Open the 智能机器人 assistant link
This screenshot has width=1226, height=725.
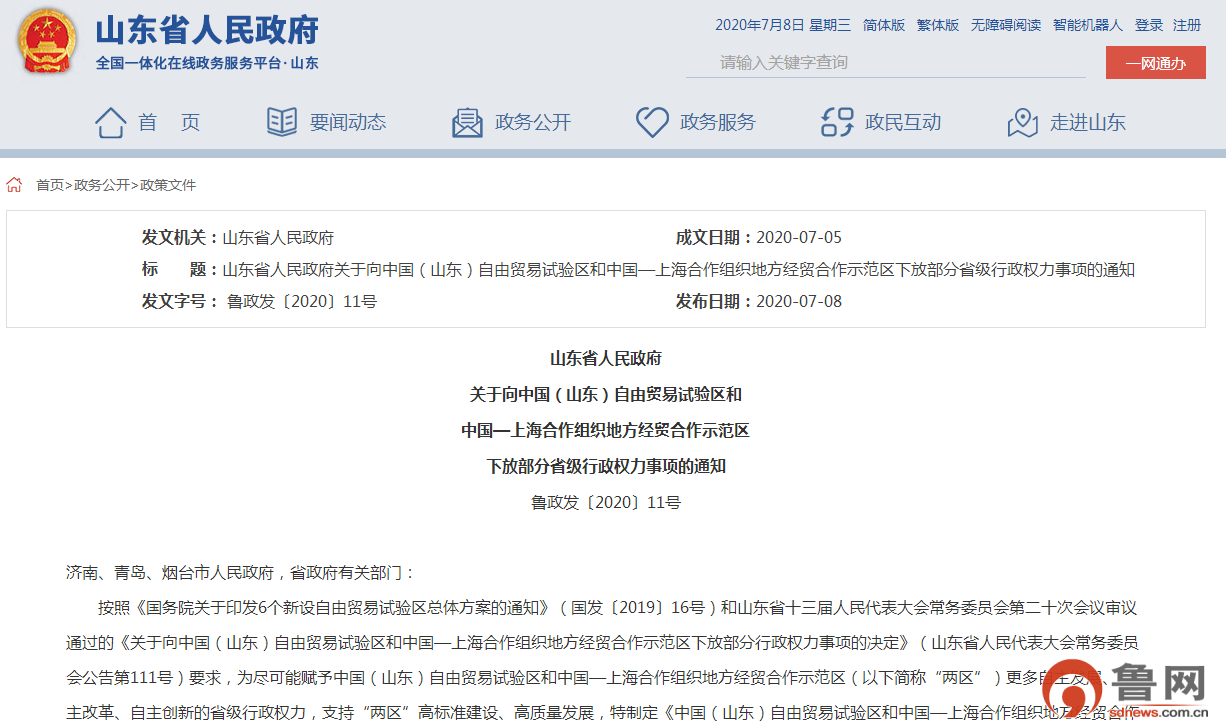click(x=1087, y=25)
